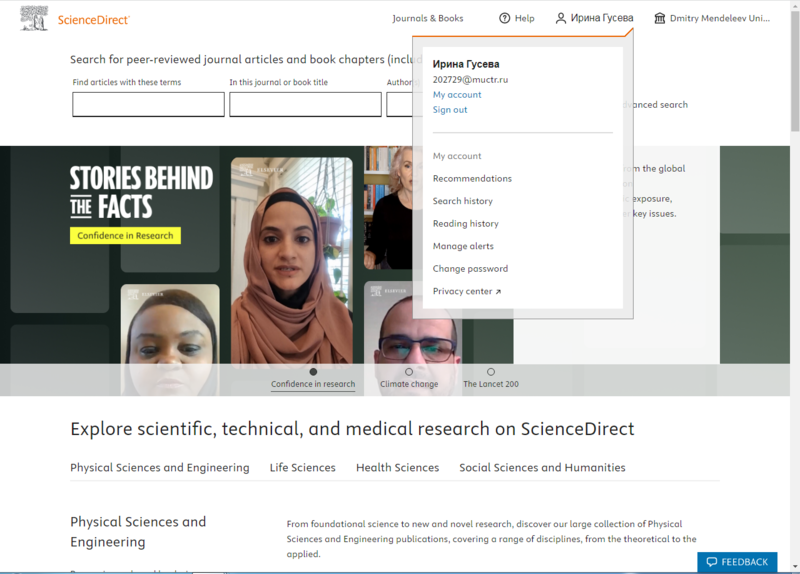This screenshot has width=800, height=574.
Task: Open Recommendations from user menu
Action: click(472, 178)
